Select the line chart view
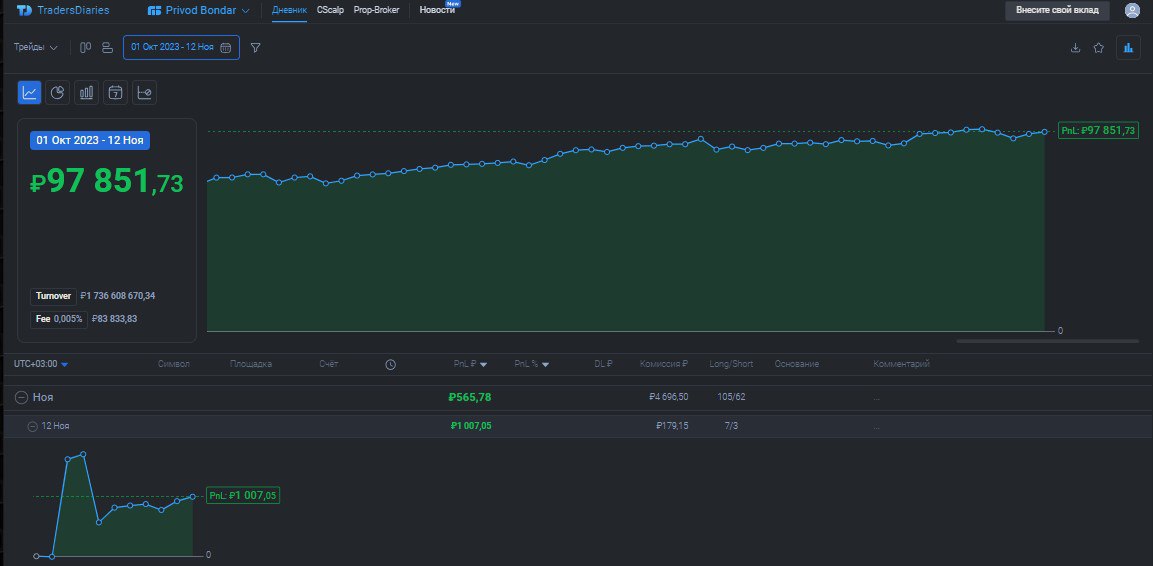 [29, 93]
